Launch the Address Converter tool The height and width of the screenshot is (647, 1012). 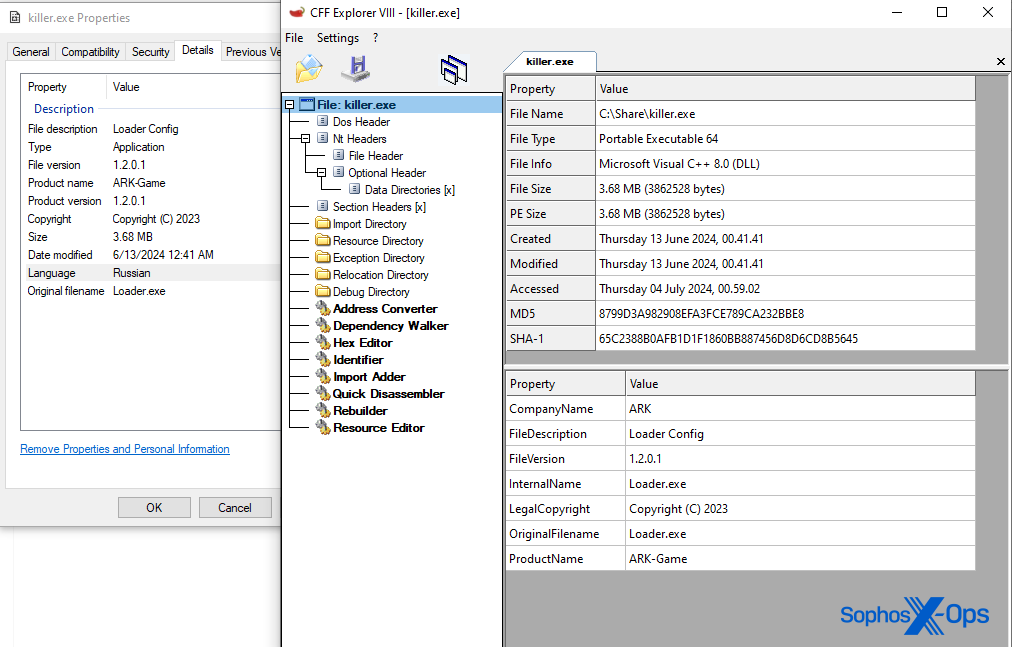tap(385, 309)
